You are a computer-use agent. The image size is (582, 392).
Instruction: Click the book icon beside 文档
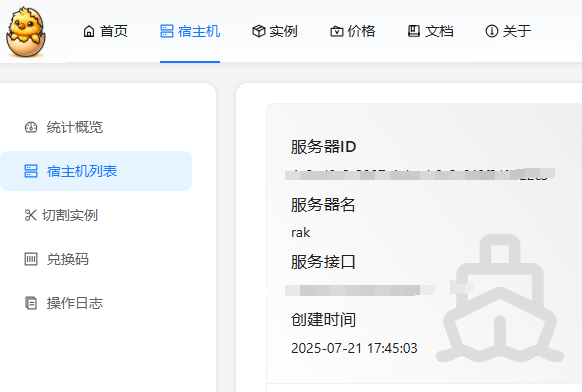pos(414,31)
